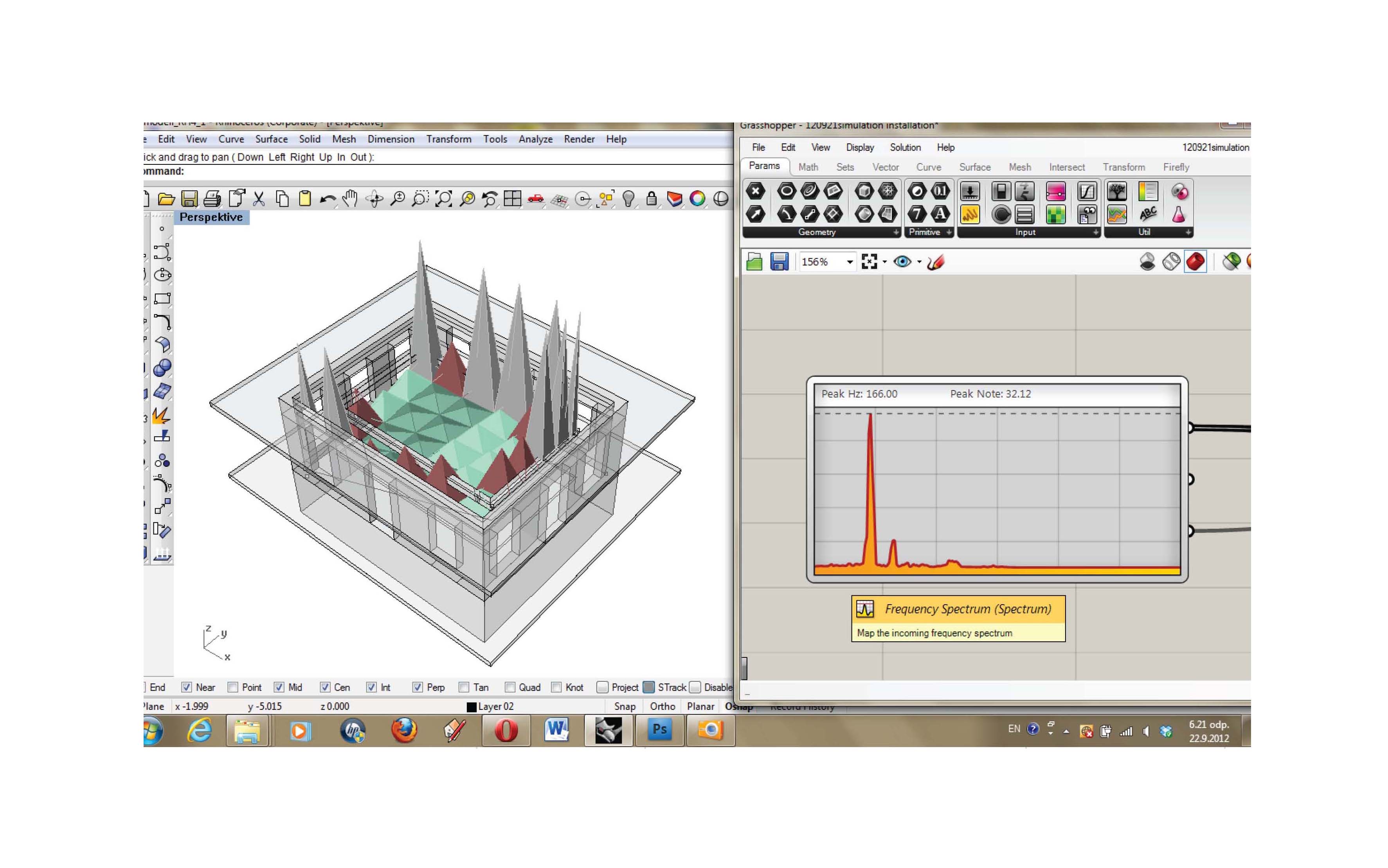Enable shaded preview with red cylinder icon

coord(1196,262)
